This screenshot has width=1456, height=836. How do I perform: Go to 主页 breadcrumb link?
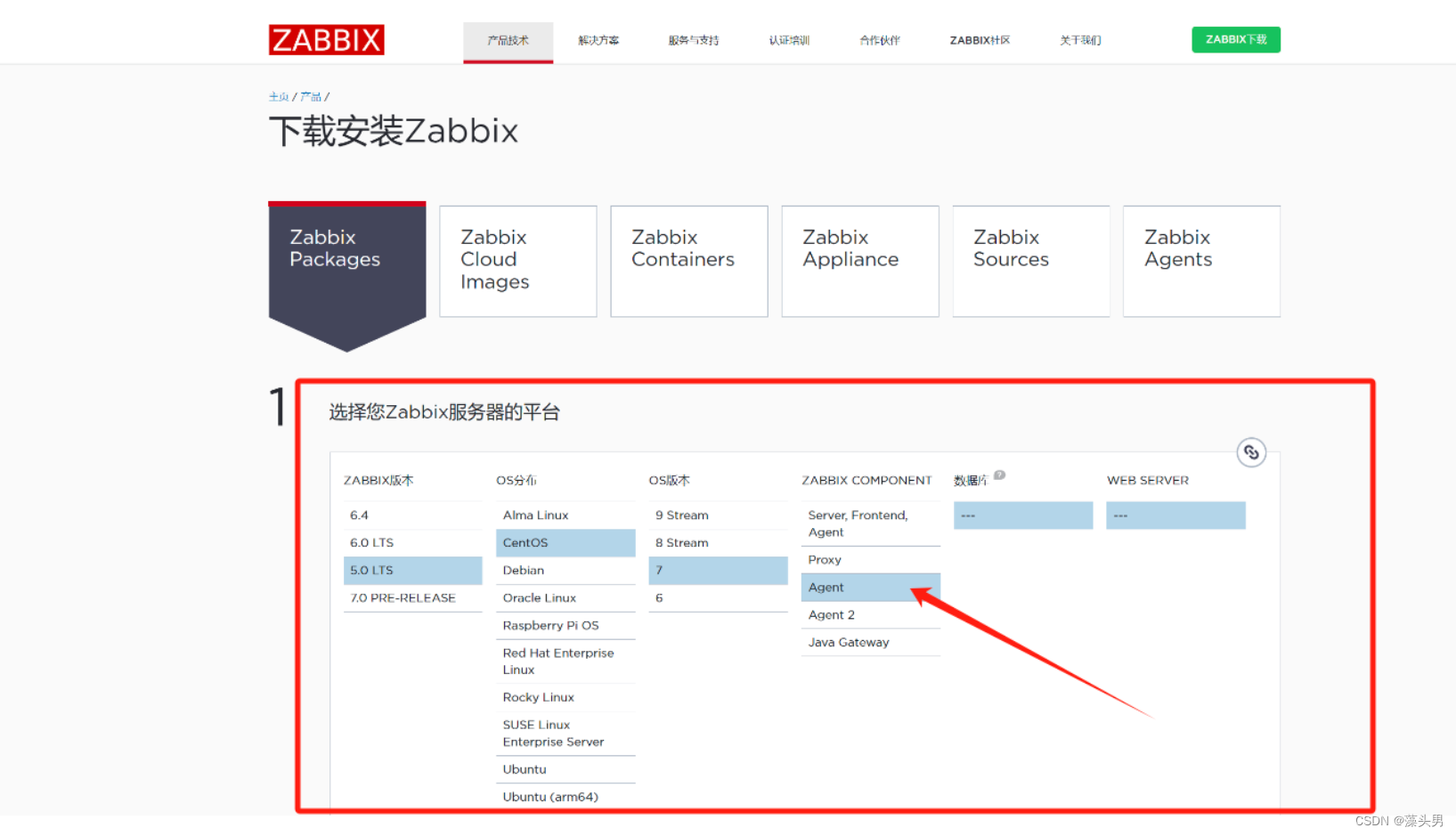pyautogui.click(x=279, y=96)
